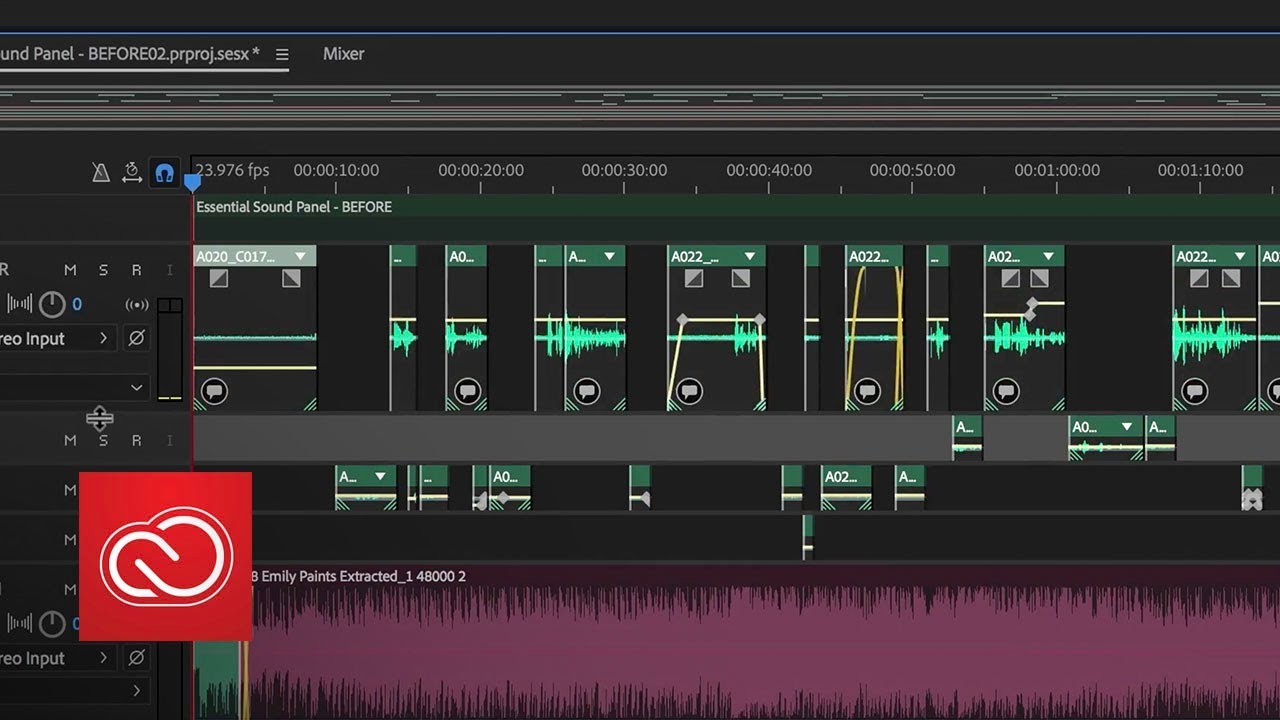This screenshot has height=720, width=1280.
Task: Select right volume keyframe on A022_ clip
Action: (x=759, y=320)
